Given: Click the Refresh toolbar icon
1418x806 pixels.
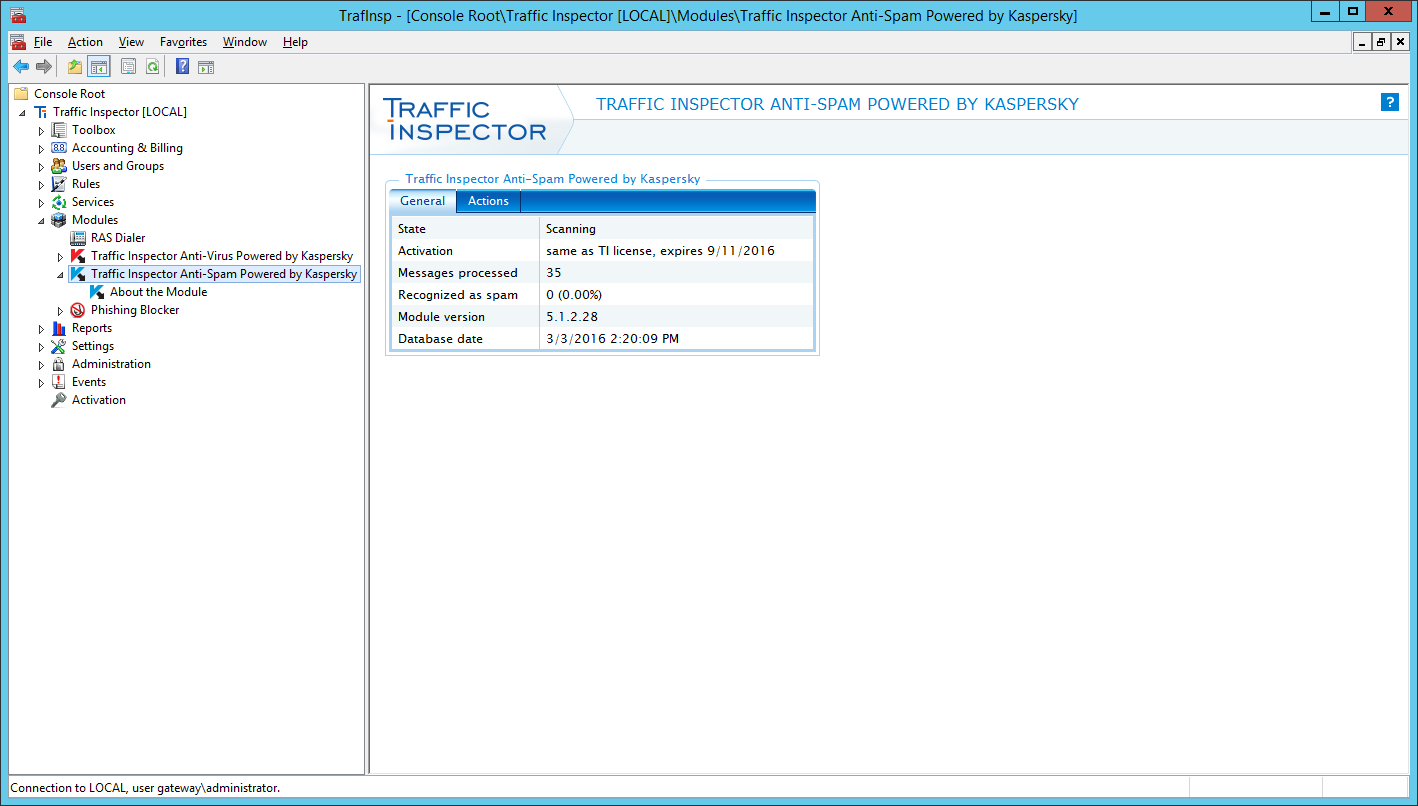Looking at the screenshot, I should click(x=152, y=67).
